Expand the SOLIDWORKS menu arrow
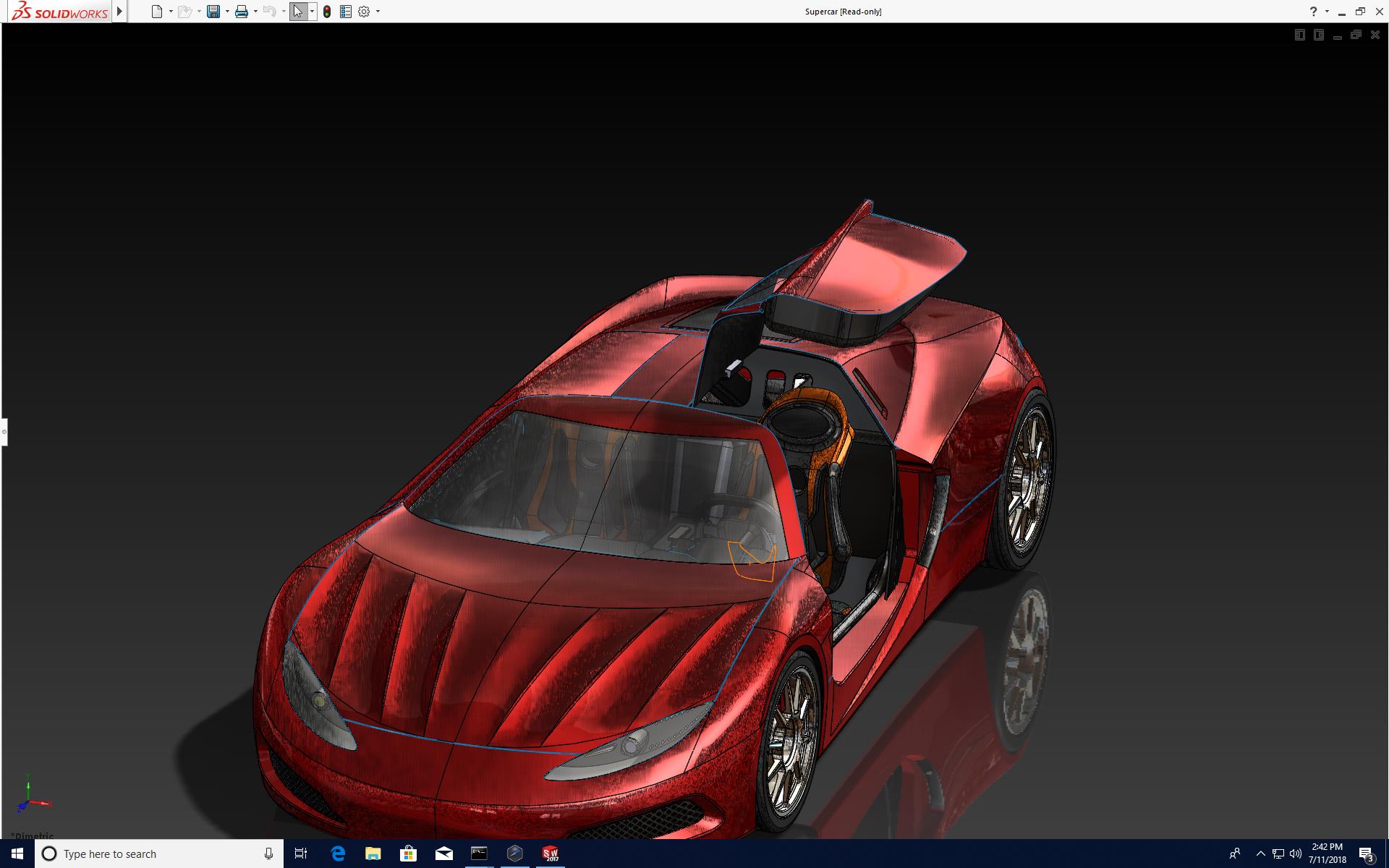The image size is (1389, 868). pos(120,12)
